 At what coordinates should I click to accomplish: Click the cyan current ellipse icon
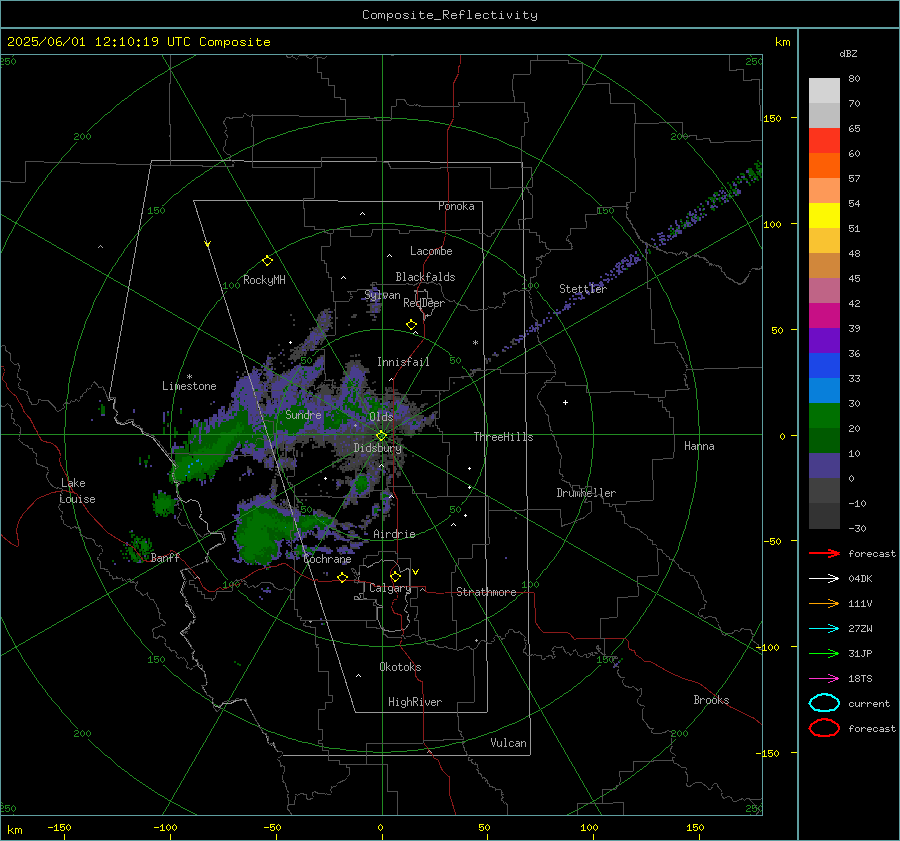824,703
